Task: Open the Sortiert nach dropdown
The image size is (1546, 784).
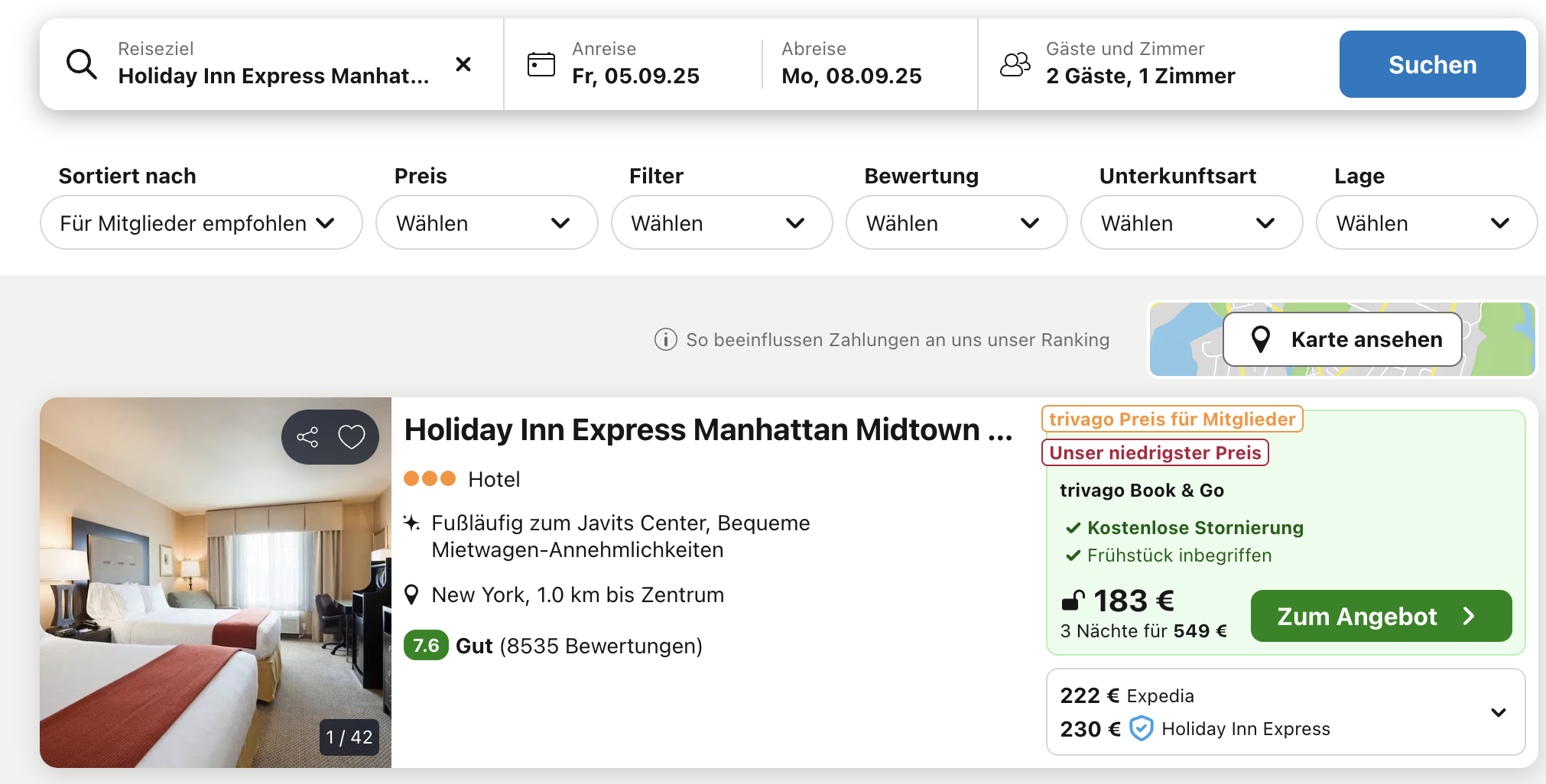Action: point(201,222)
